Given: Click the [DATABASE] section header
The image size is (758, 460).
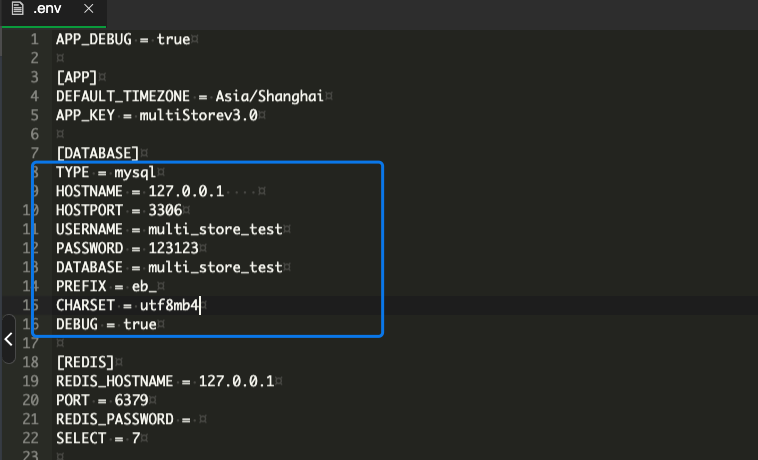Looking at the screenshot, I should (x=97, y=153).
